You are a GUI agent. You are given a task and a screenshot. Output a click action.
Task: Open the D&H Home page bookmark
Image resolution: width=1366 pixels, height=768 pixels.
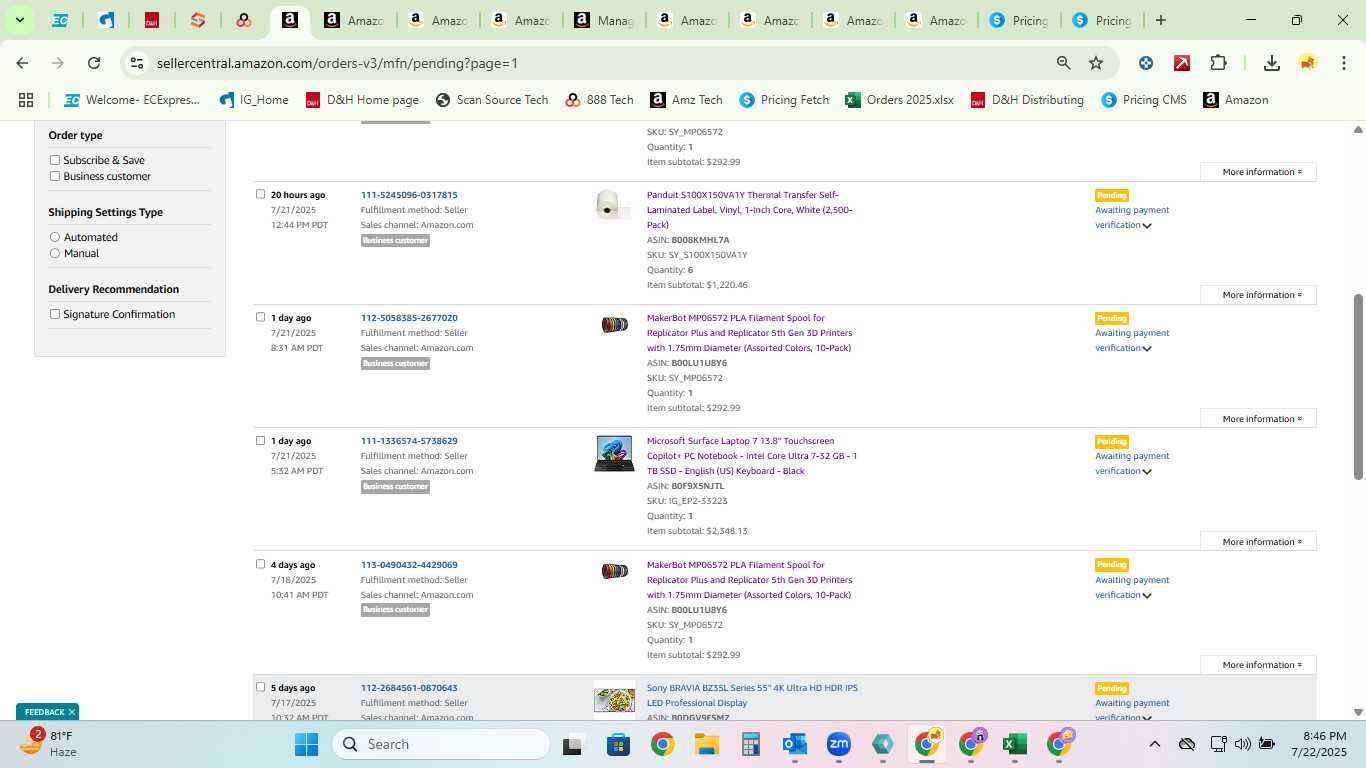362,100
